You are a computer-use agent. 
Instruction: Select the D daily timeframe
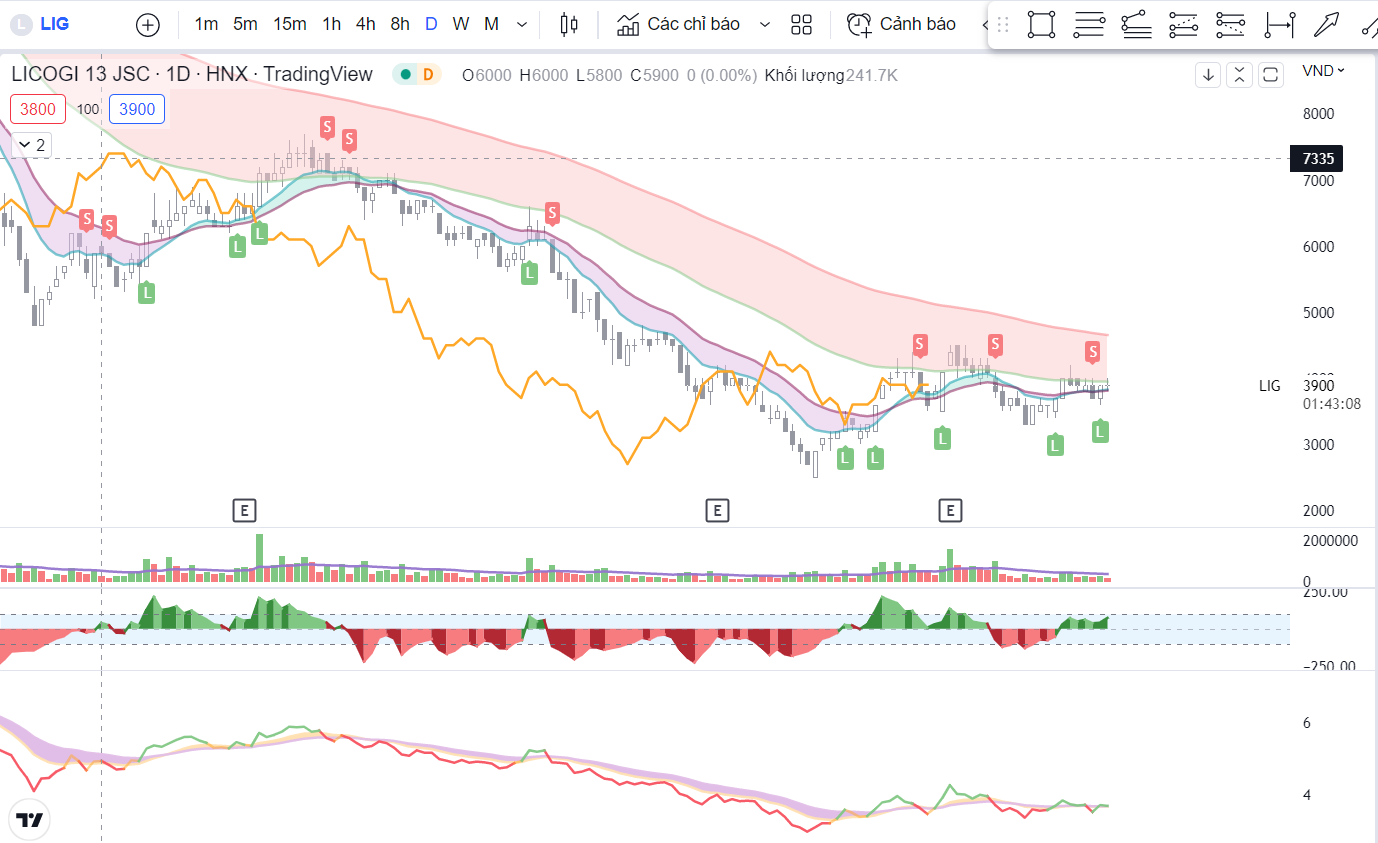pyautogui.click(x=431, y=24)
